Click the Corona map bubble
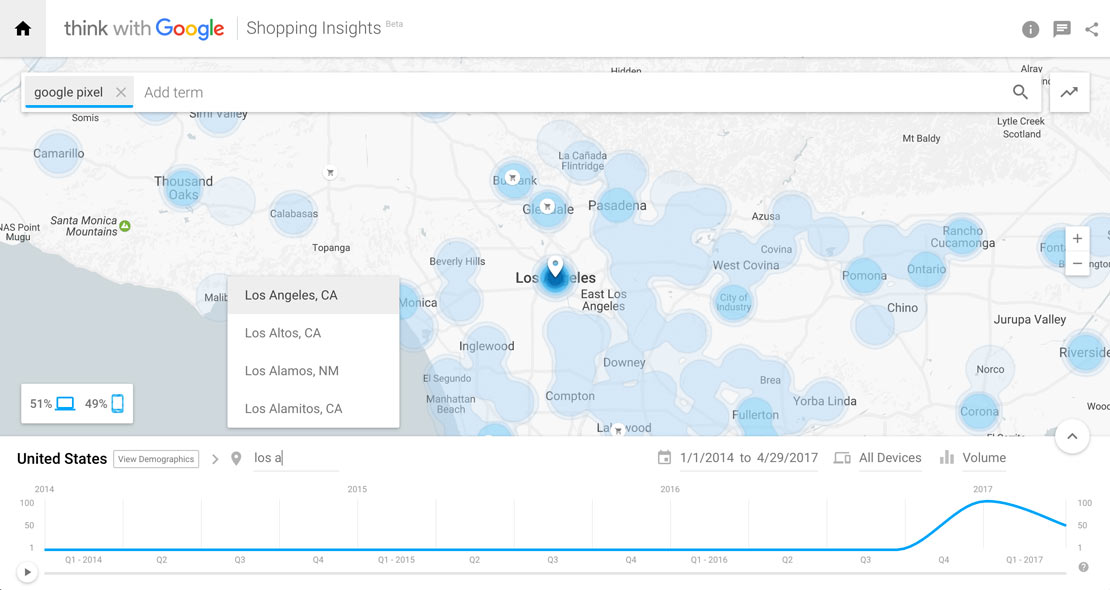Viewport: 1110px width, 590px height. (980, 412)
